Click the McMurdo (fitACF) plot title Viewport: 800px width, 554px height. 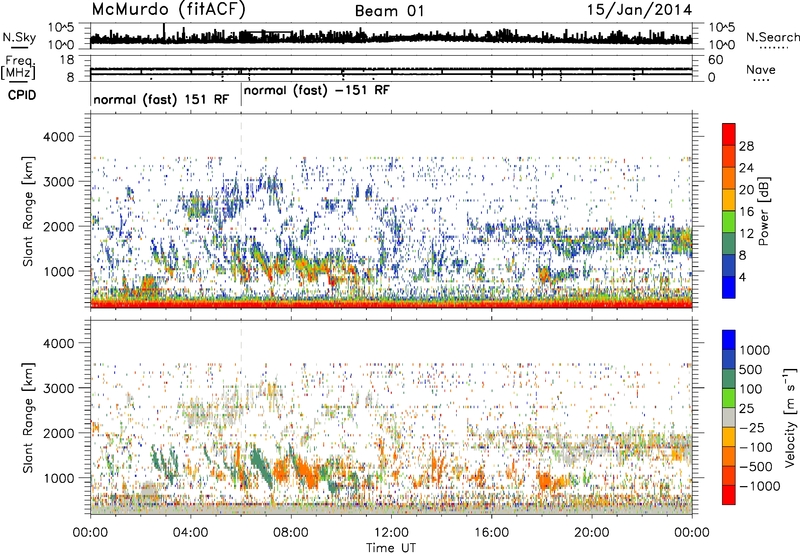[169, 9]
